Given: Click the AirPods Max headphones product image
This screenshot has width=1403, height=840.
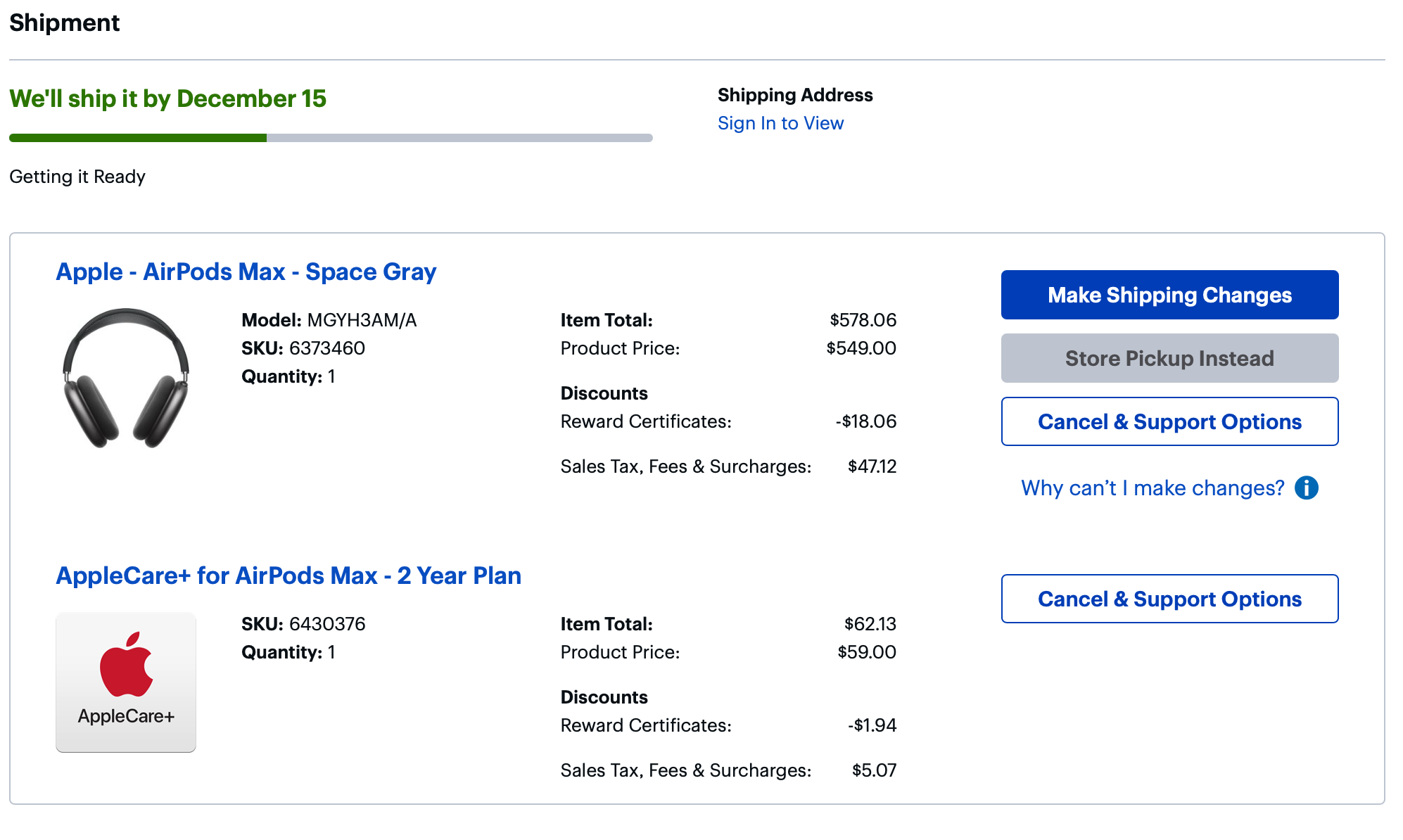Looking at the screenshot, I should [126, 378].
